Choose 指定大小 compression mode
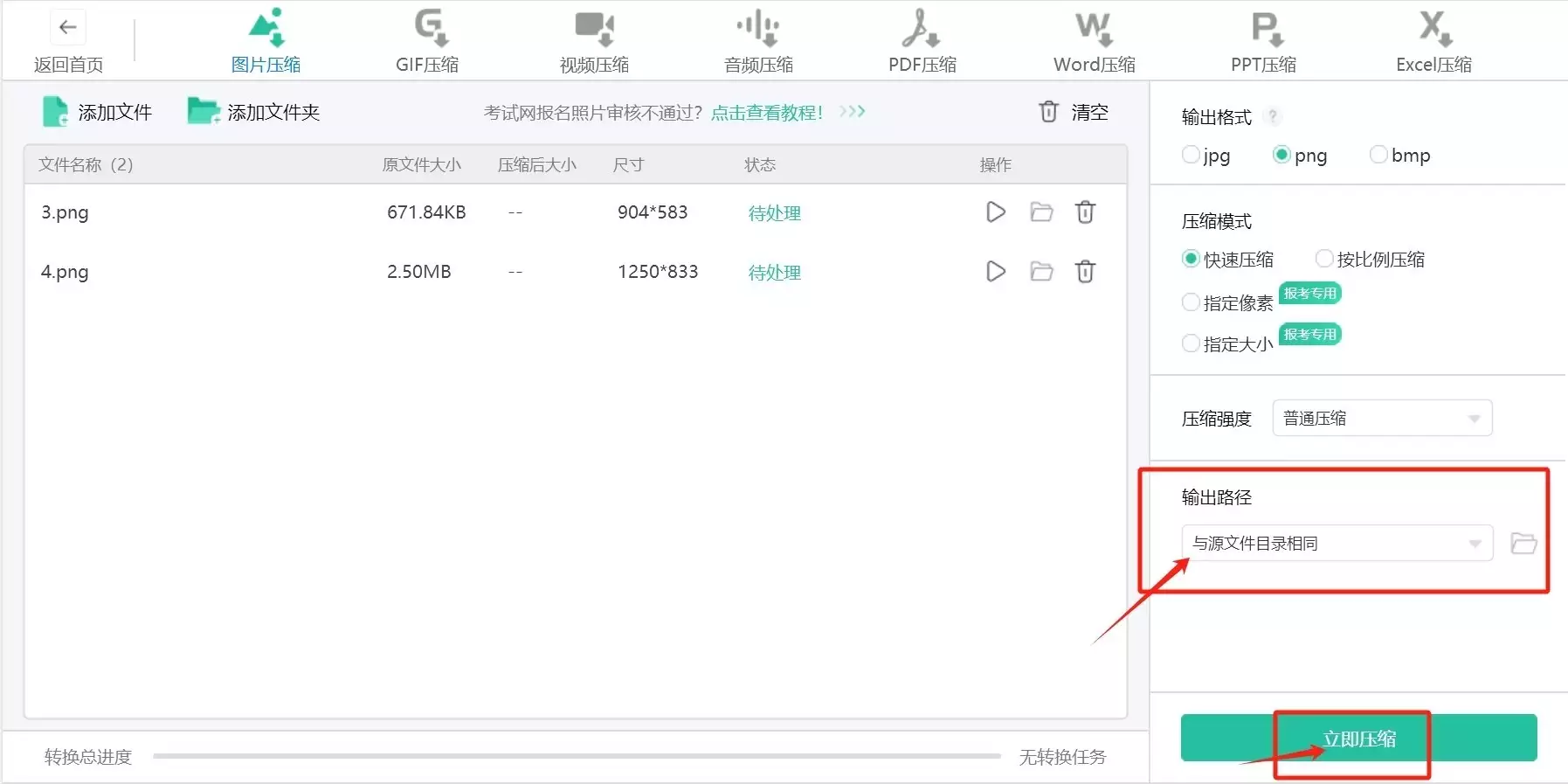The height and width of the screenshot is (784, 1568). [x=1227, y=344]
